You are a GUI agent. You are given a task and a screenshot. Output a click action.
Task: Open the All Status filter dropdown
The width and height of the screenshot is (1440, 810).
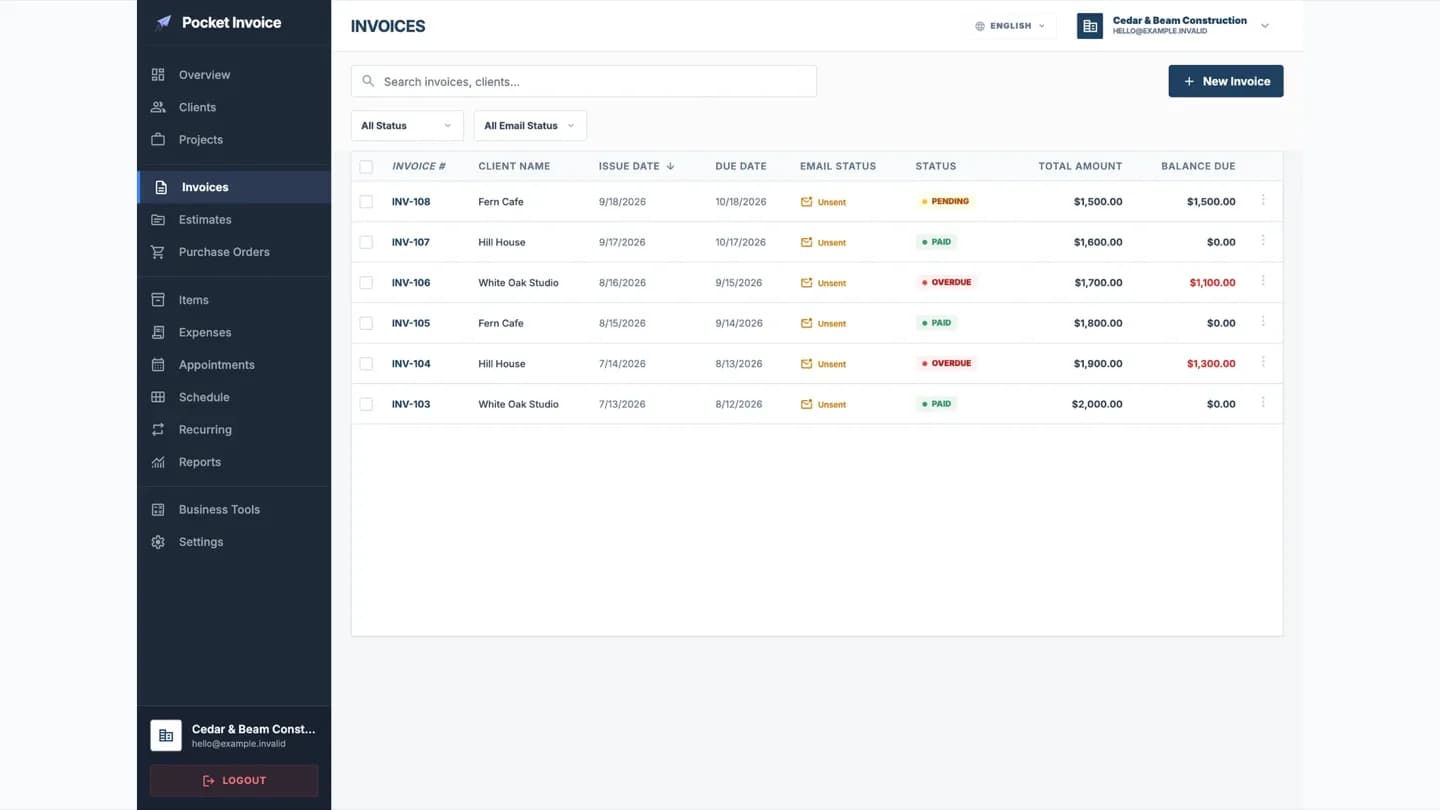point(407,126)
